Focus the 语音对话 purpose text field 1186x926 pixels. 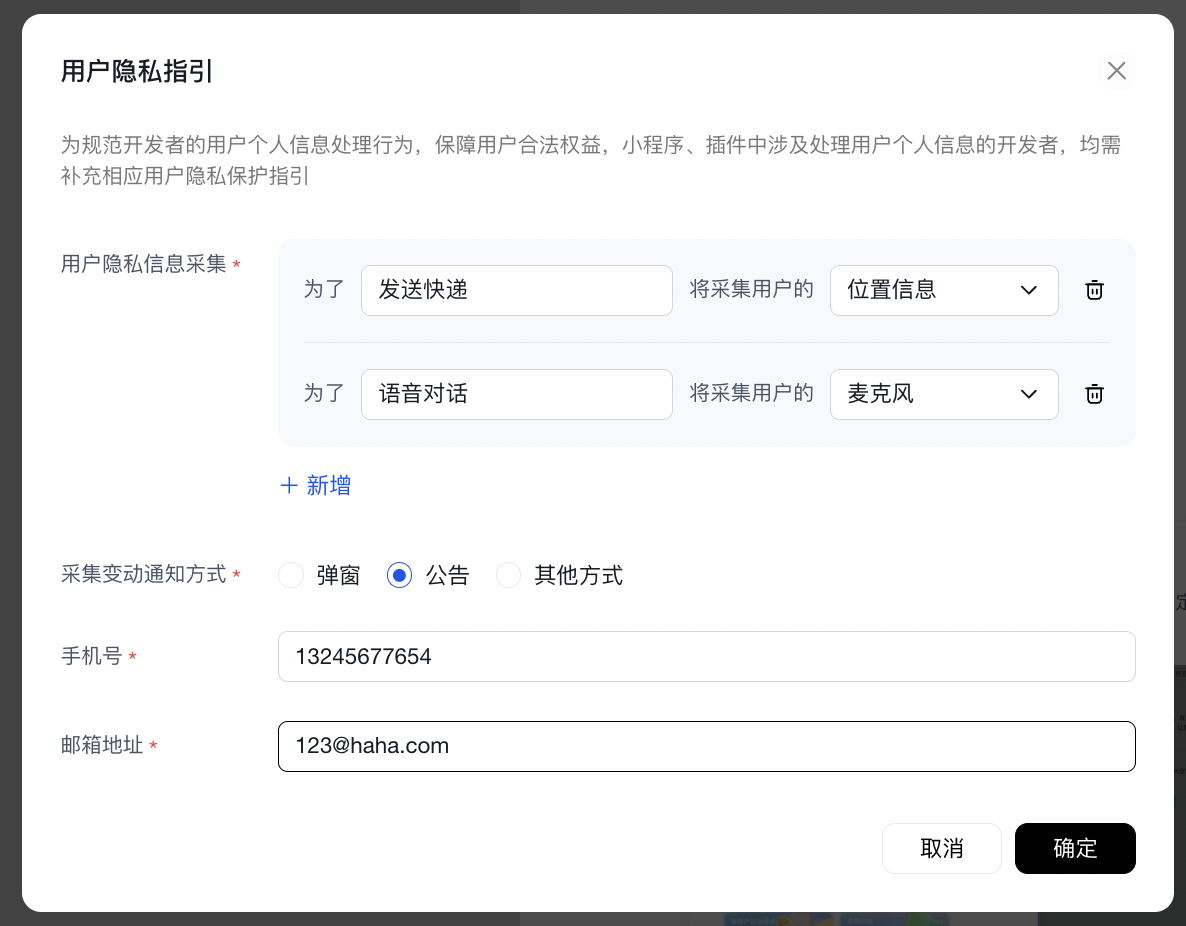click(516, 394)
